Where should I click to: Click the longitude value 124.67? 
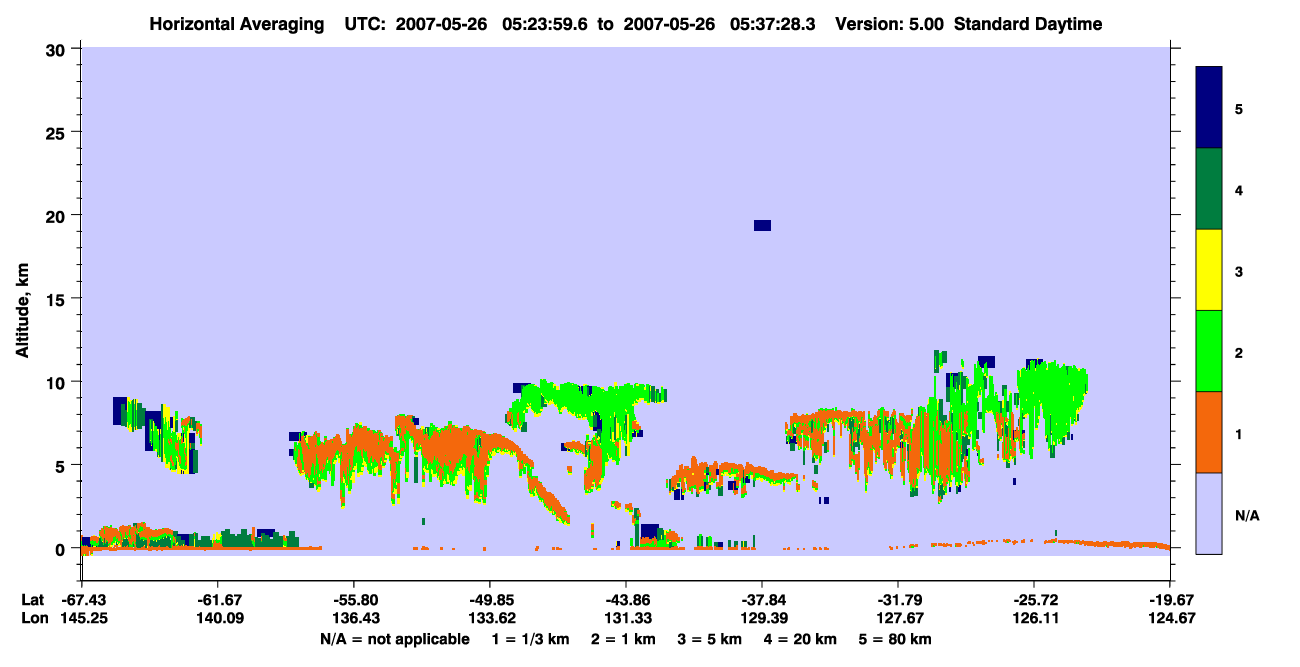[1170, 618]
